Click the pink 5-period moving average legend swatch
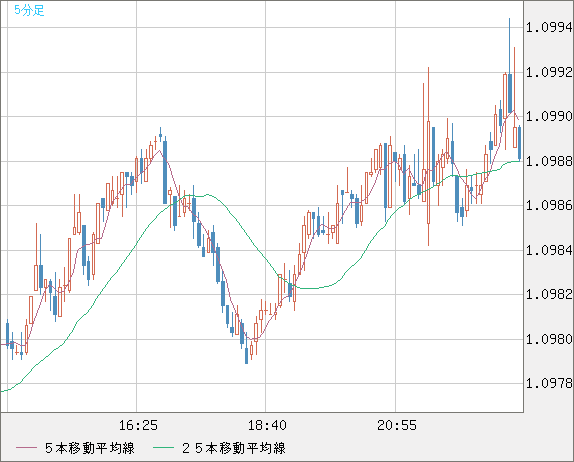Viewport: 574px width, 462px height. tap(26, 448)
